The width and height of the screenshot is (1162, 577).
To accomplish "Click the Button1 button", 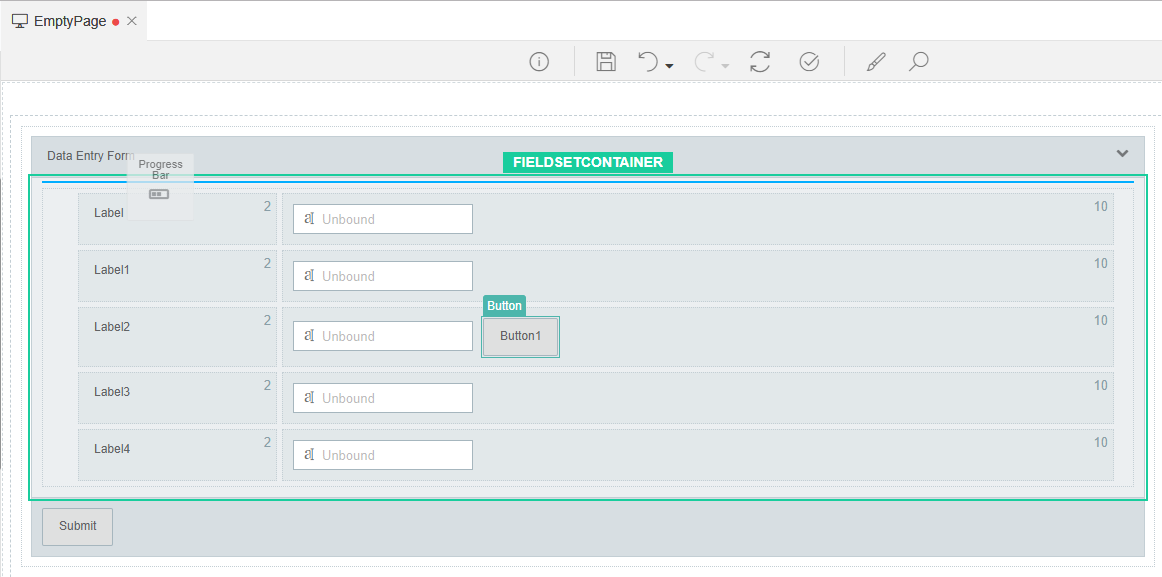I will point(520,337).
